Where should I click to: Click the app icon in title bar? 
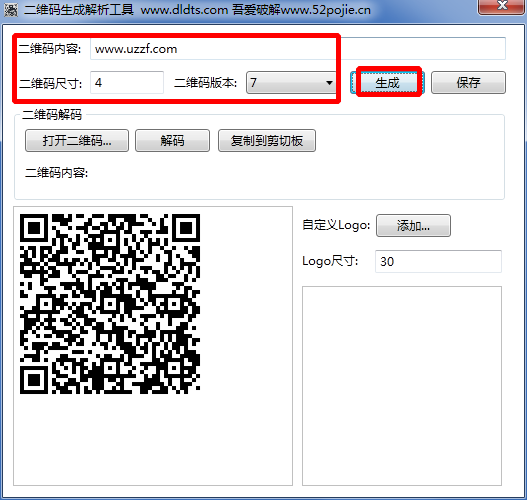11,10
